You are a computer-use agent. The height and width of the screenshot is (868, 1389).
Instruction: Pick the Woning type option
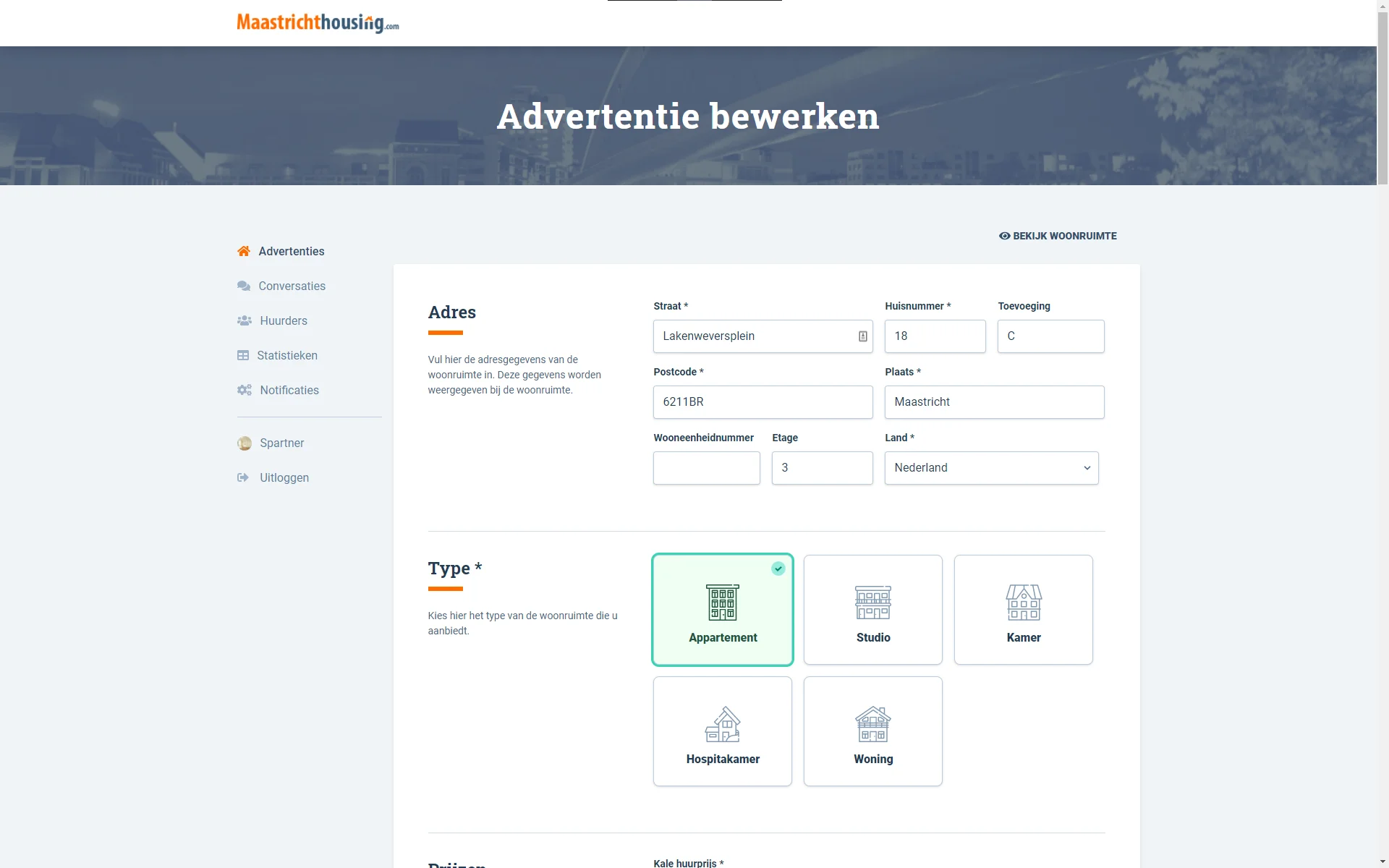[872, 731]
